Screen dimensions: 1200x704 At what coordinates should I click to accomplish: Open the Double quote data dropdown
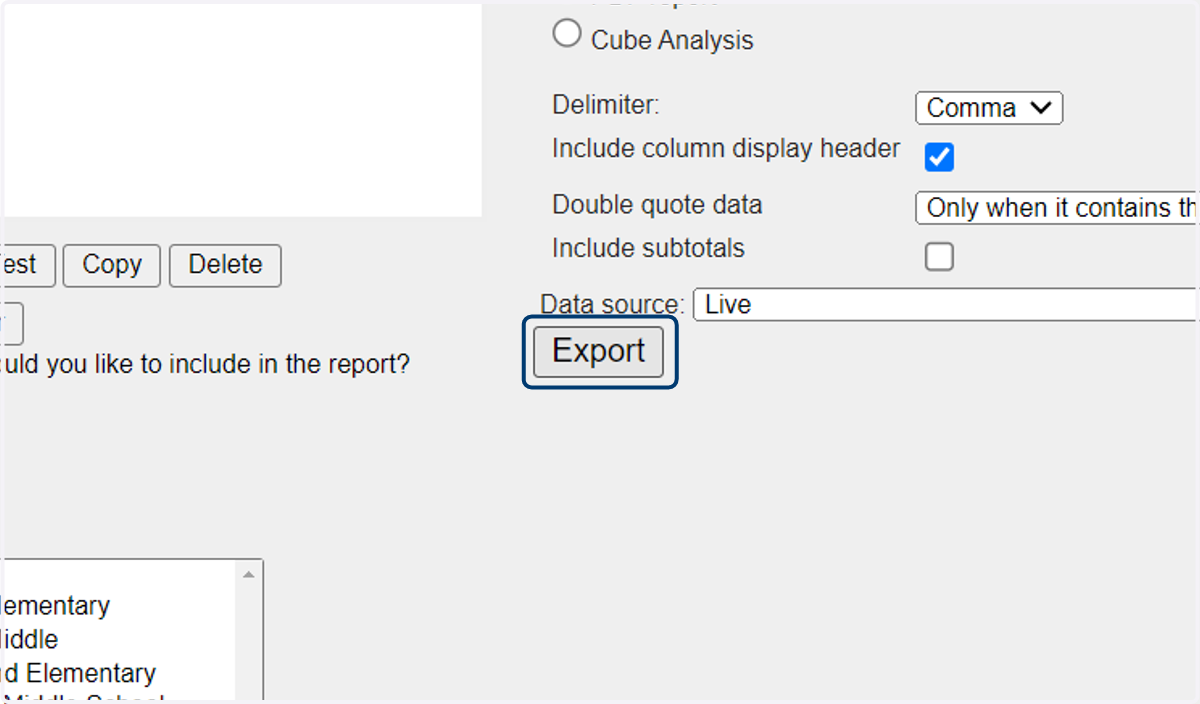[1057, 208]
